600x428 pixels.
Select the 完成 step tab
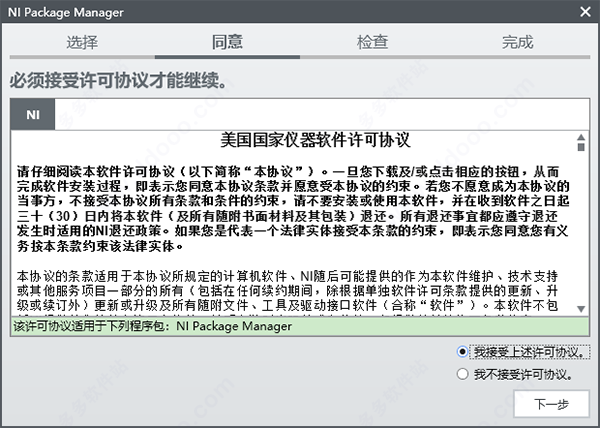click(517, 42)
